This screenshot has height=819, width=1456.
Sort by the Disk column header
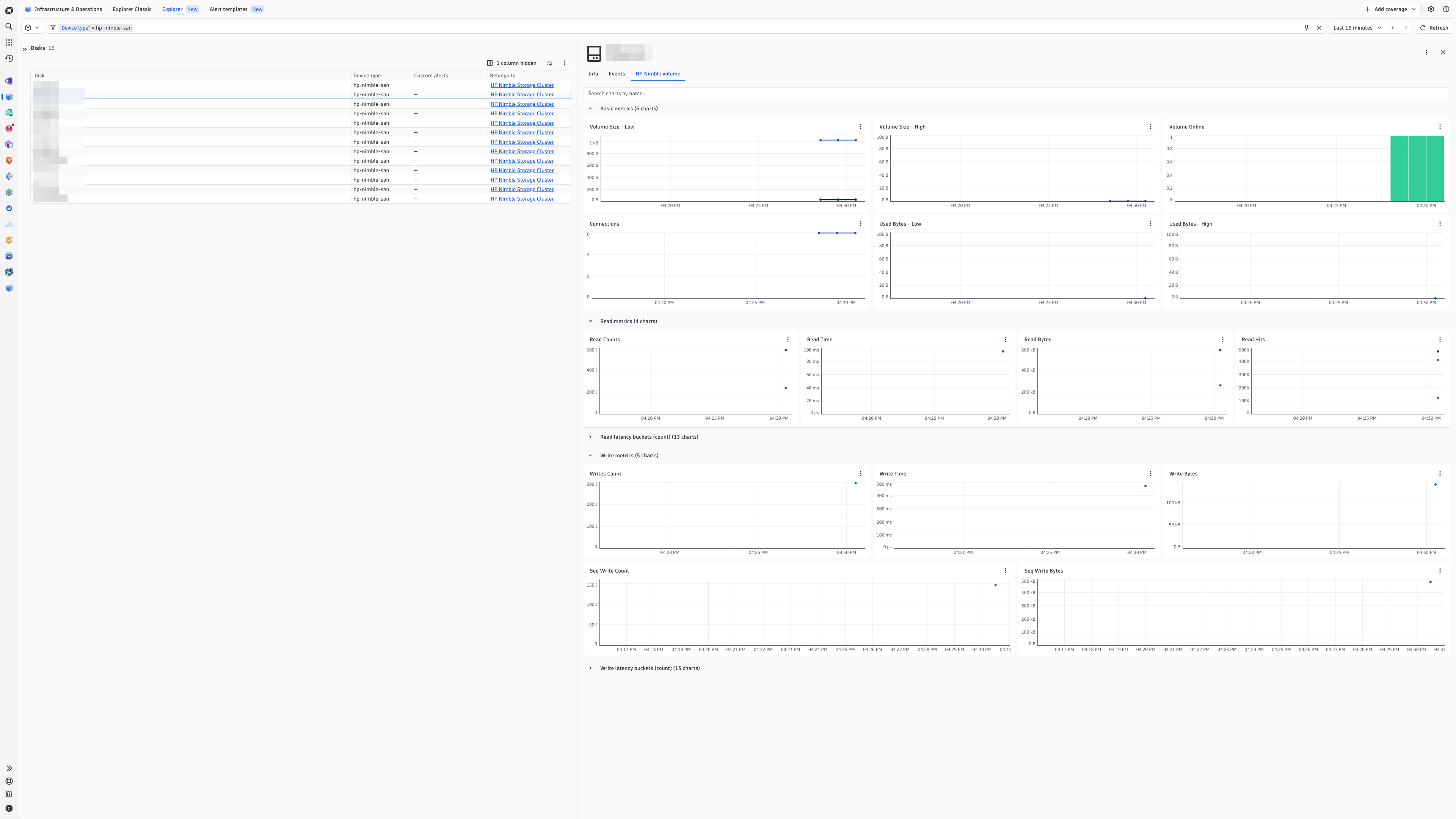coord(39,76)
